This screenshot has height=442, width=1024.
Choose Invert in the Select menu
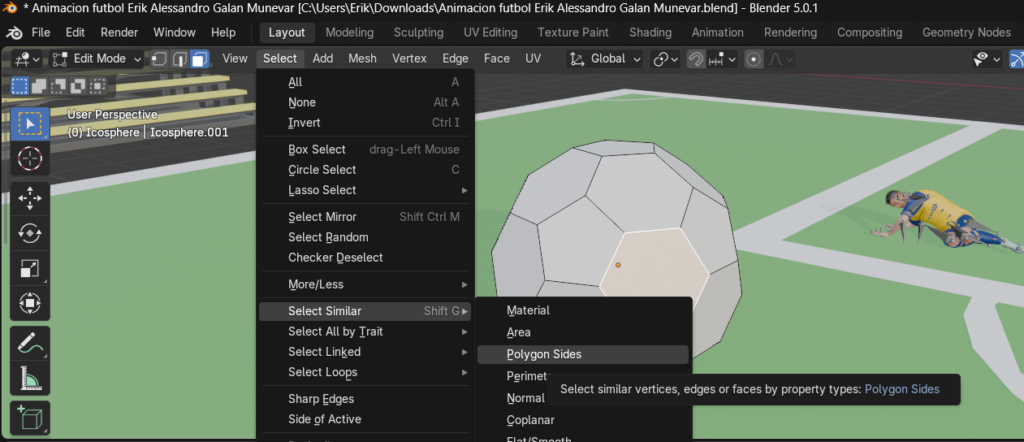coord(366,123)
